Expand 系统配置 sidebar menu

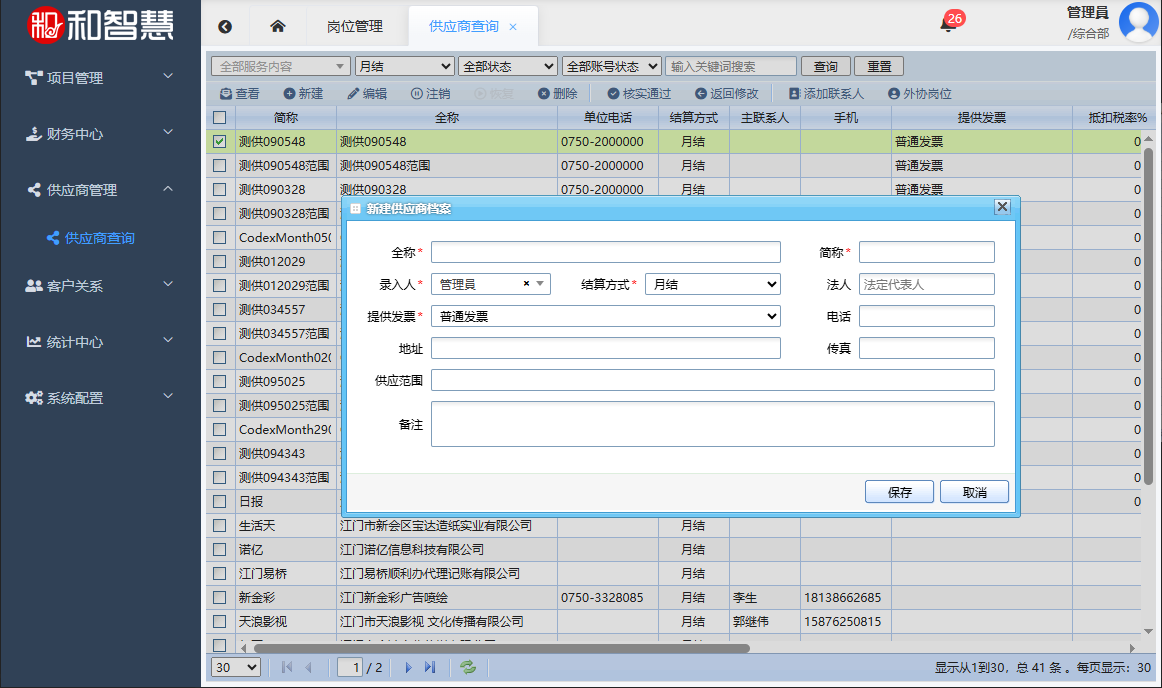click(99, 398)
